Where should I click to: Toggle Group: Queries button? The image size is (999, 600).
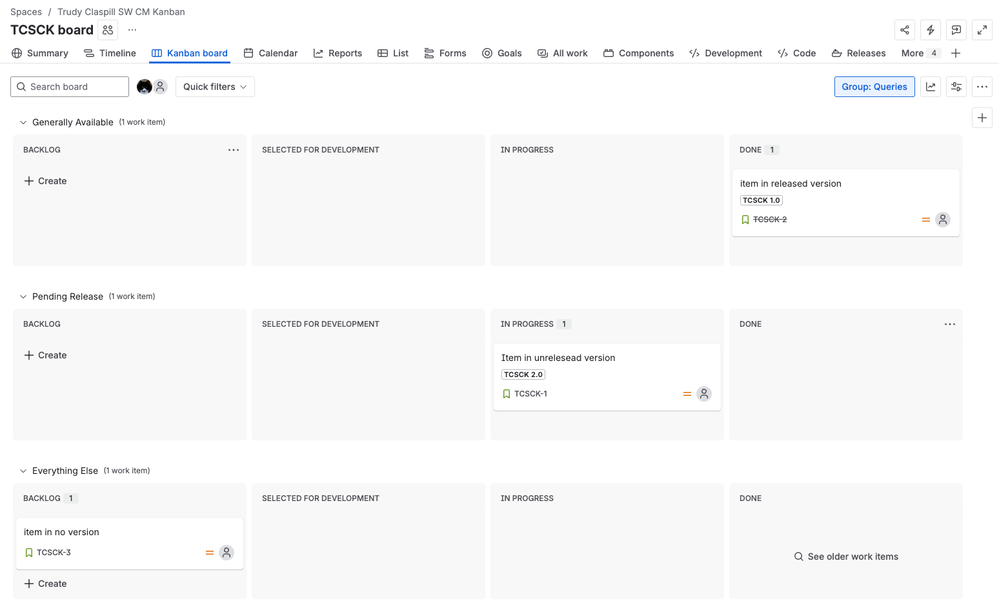pos(874,87)
